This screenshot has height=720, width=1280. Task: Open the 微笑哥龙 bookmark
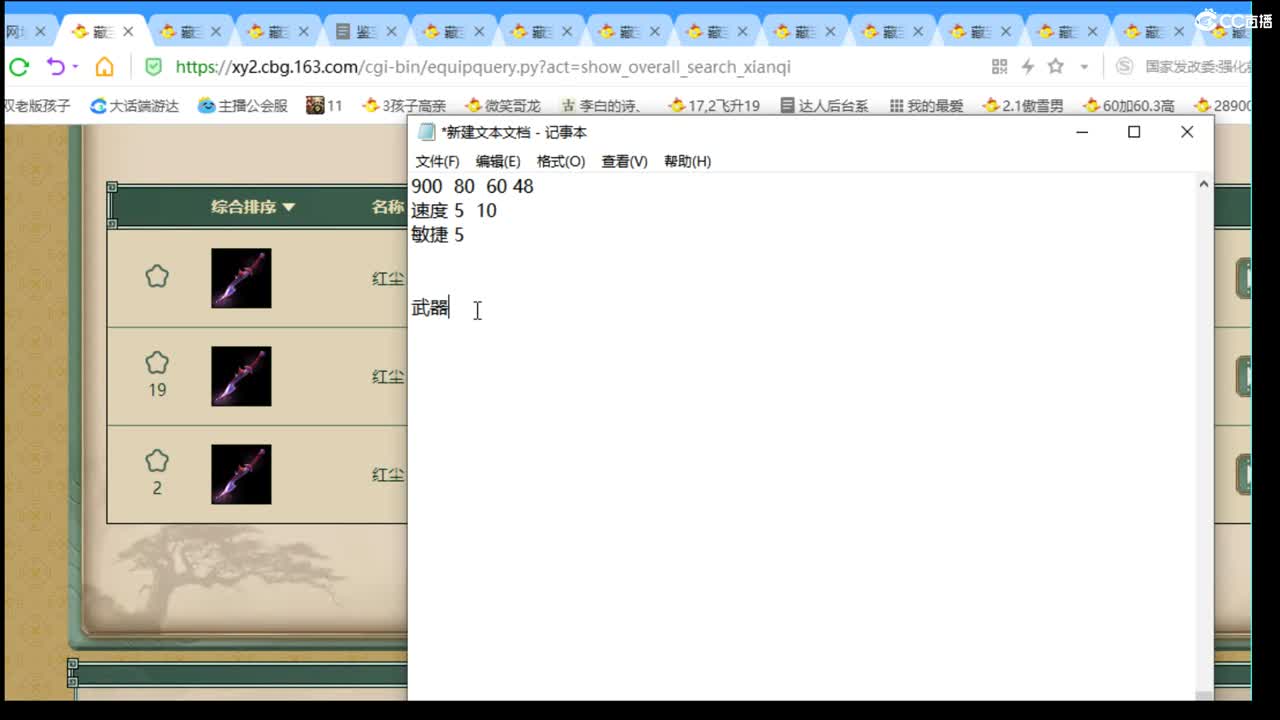[503, 105]
